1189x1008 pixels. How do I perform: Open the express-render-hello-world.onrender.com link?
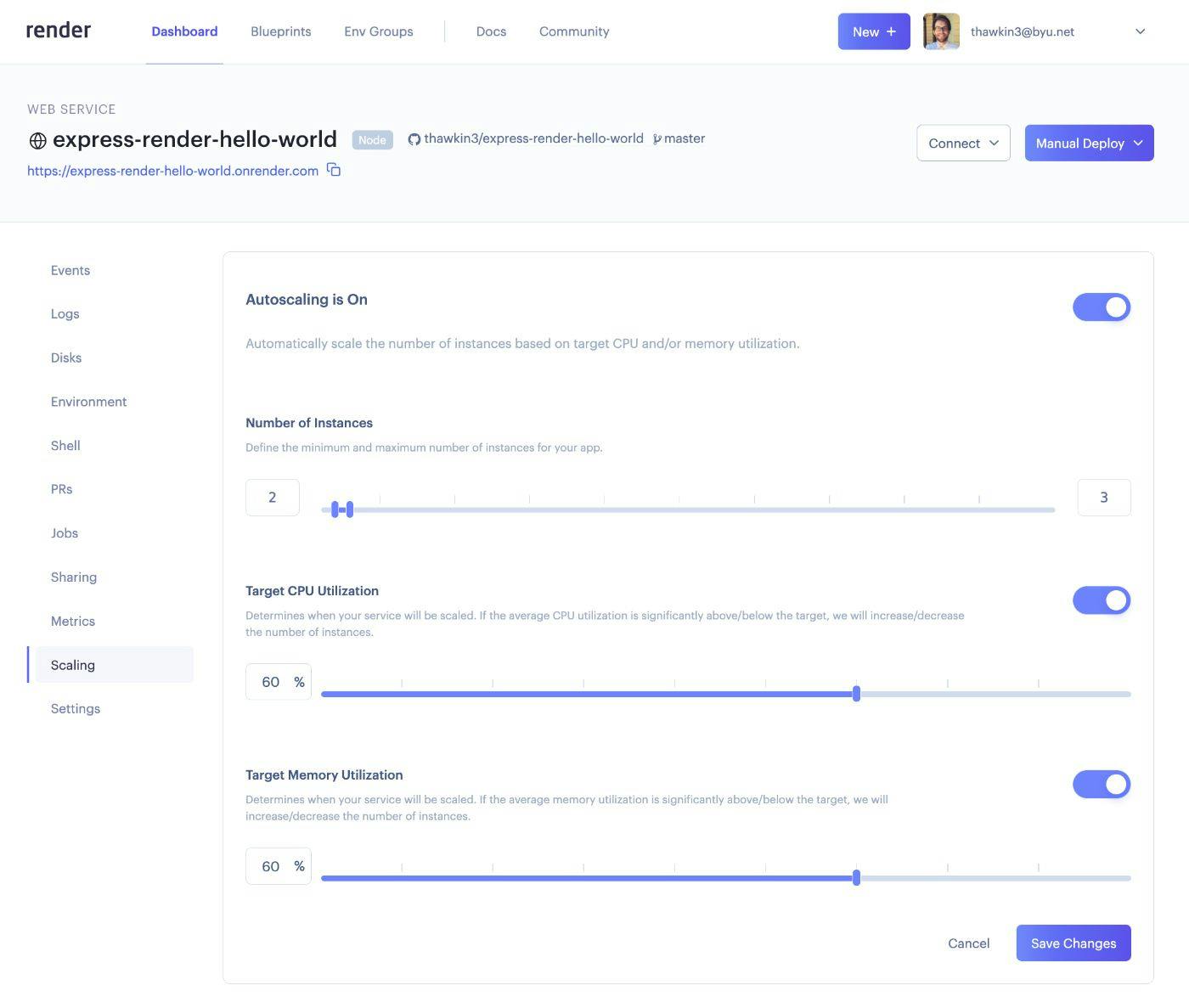[172, 171]
